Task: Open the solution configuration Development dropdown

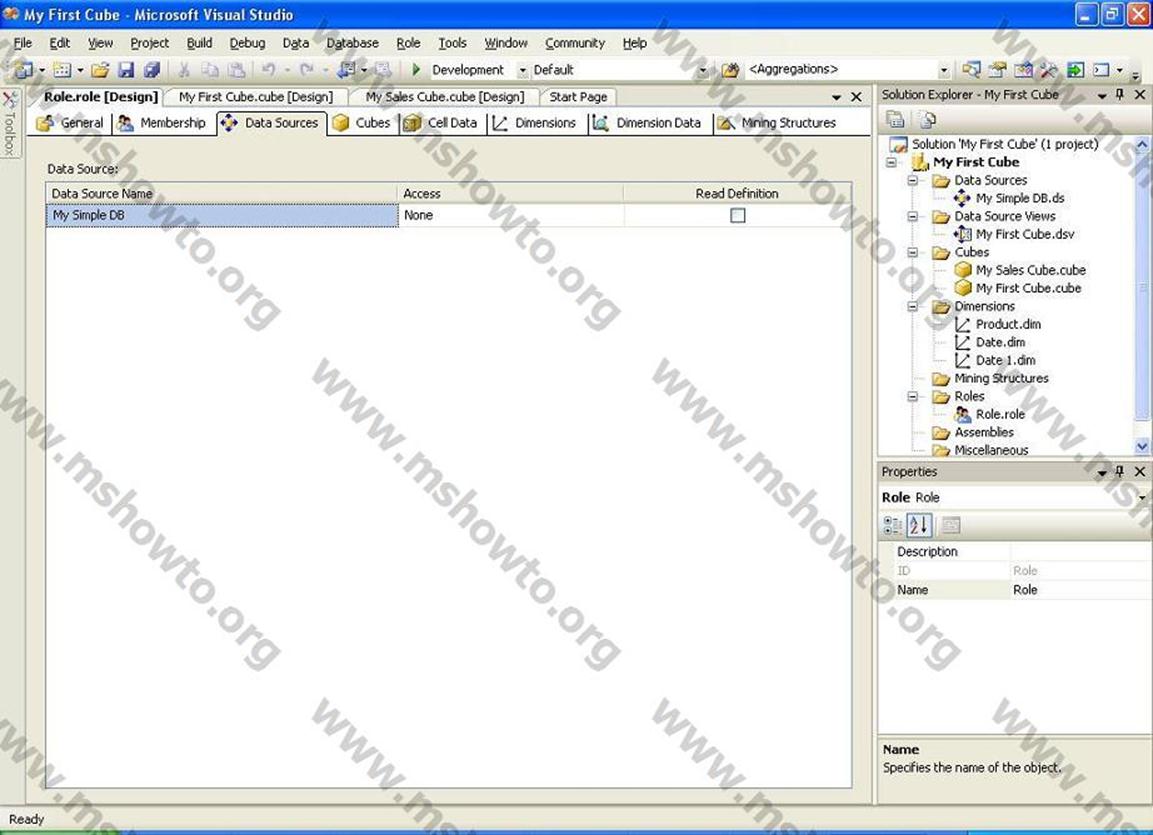Action: tap(523, 71)
